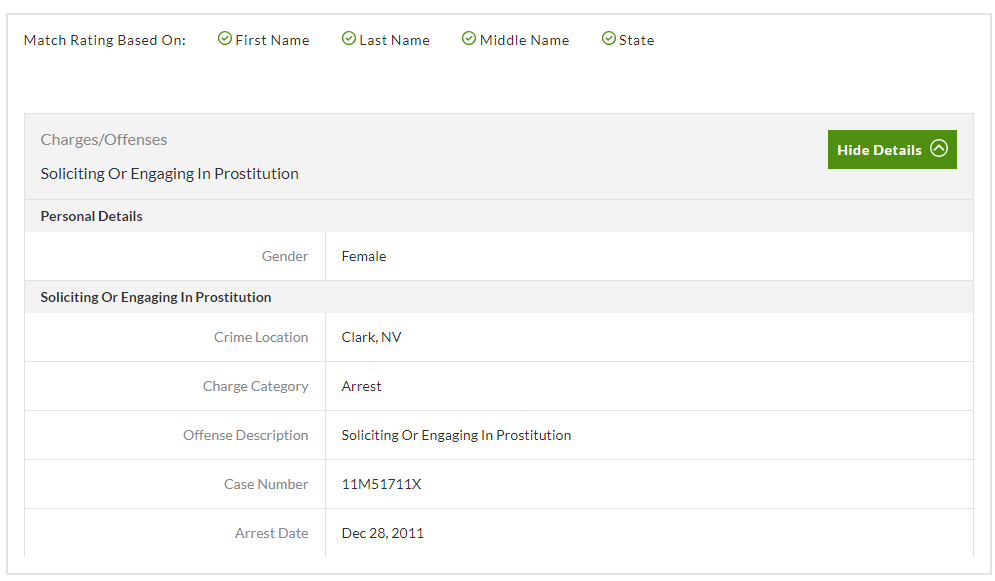Click the Crime Location field label
This screenshot has width=995, height=581.
tap(261, 338)
